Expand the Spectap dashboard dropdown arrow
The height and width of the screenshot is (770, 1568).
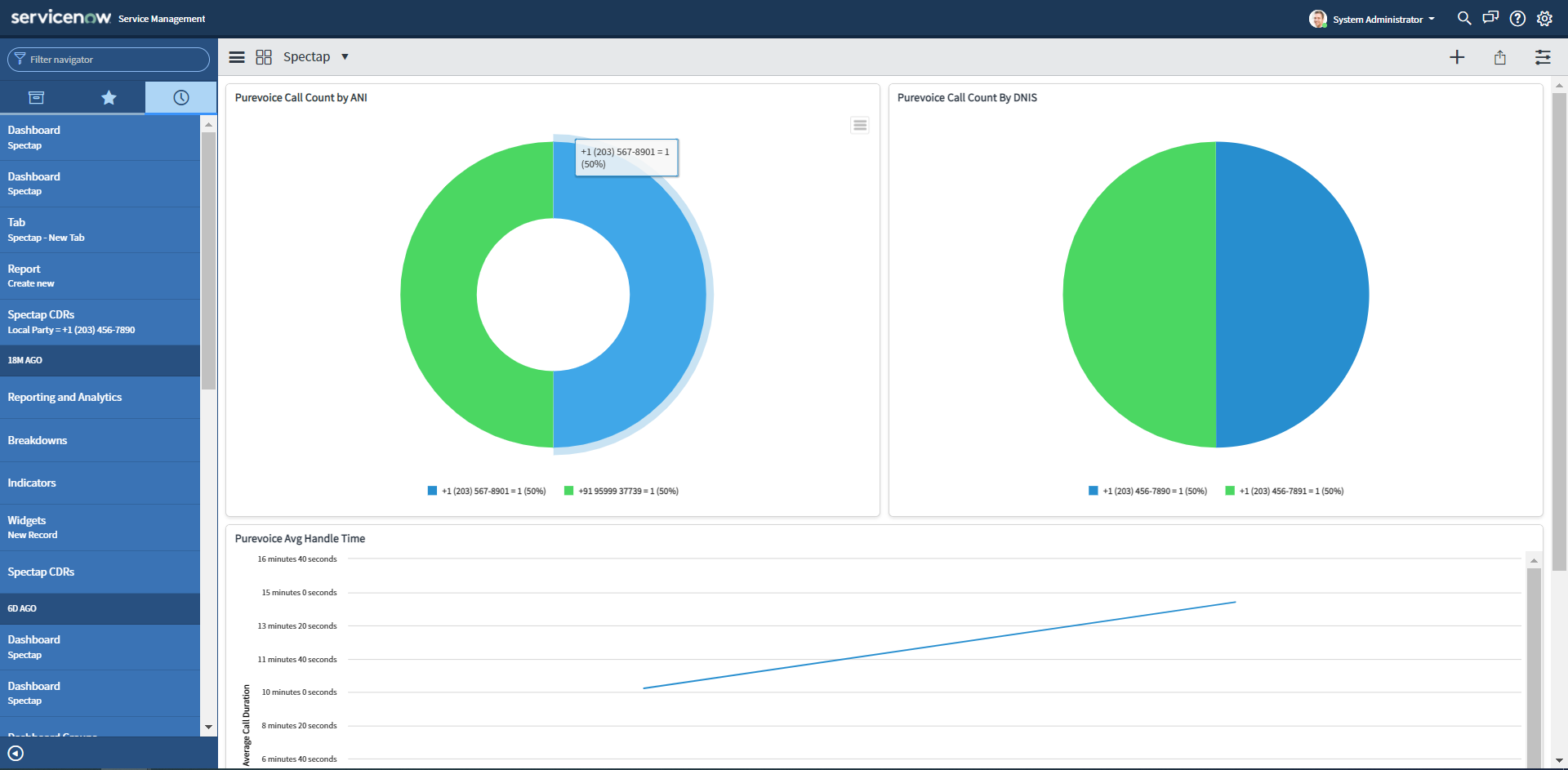pos(345,57)
